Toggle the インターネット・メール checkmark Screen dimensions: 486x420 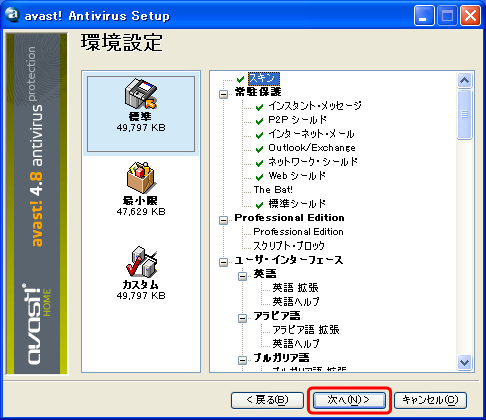click(x=259, y=135)
